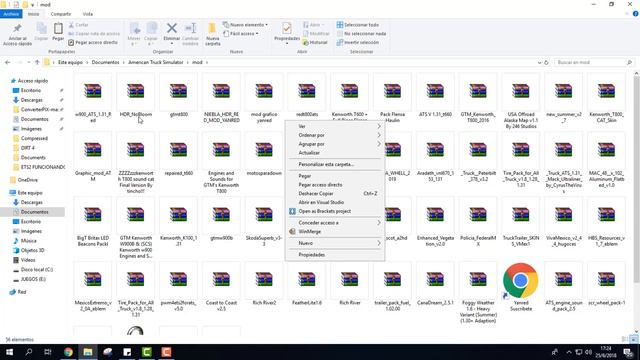Choose Open as Brackets project
This screenshot has height=360, width=640.
(335, 211)
